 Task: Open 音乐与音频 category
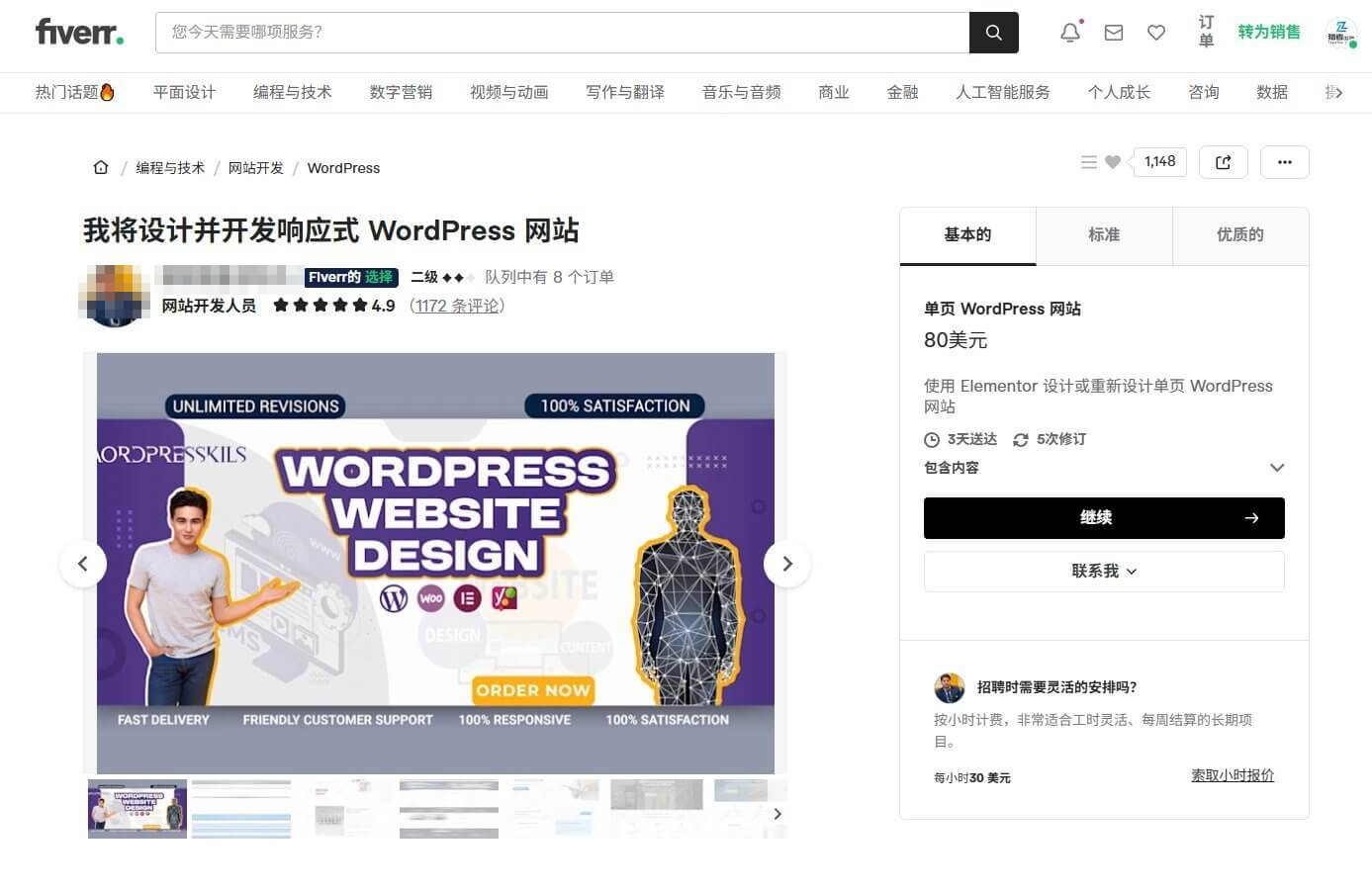coord(742,92)
